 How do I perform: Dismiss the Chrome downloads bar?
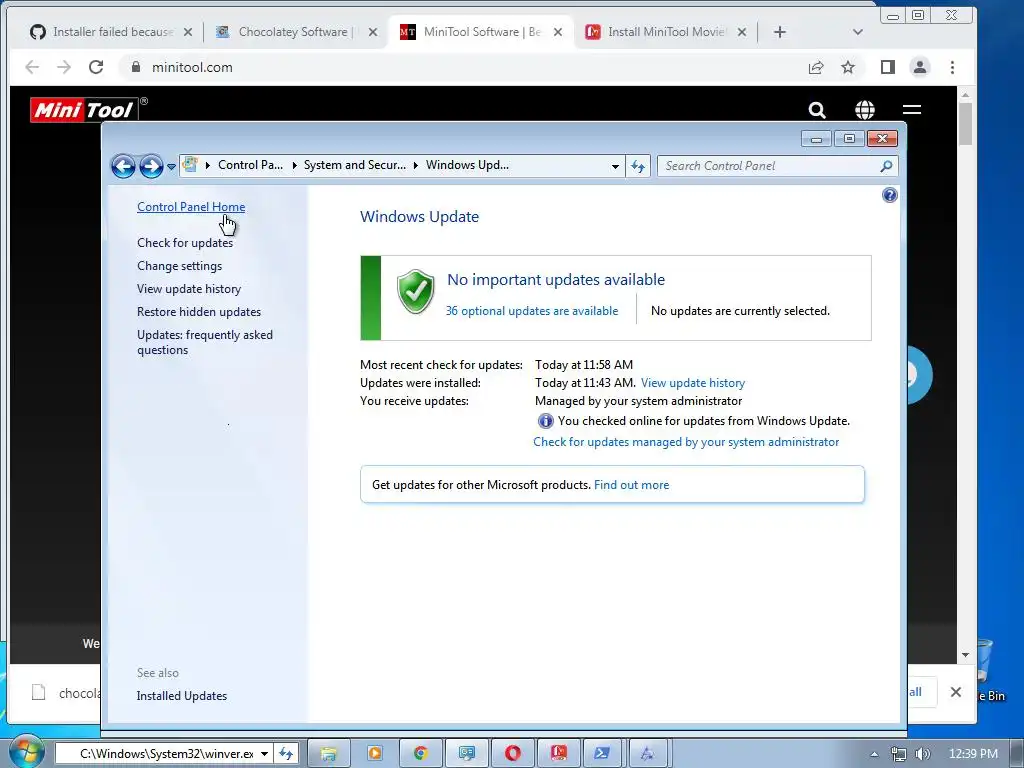[x=955, y=692]
